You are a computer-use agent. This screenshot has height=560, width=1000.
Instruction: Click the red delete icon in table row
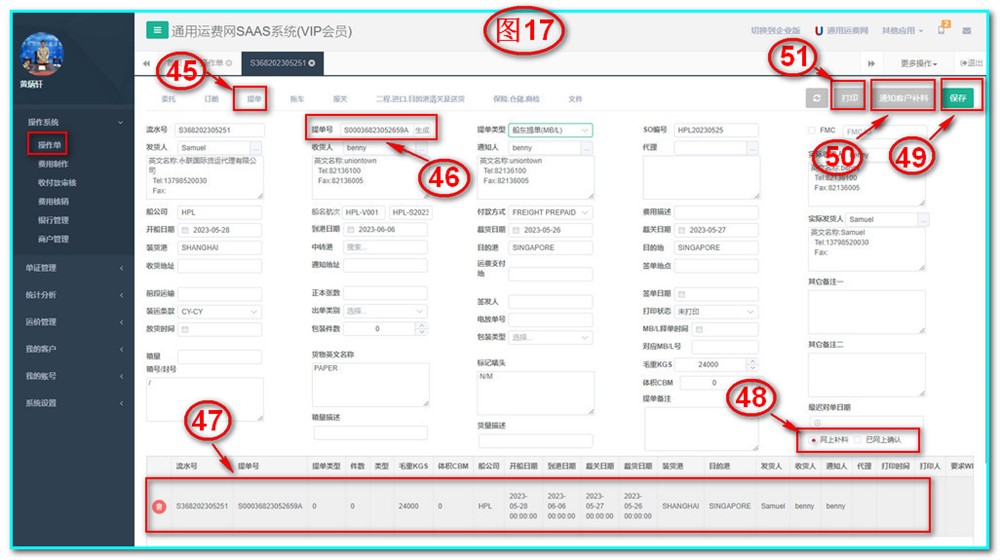click(x=158, y=507)
